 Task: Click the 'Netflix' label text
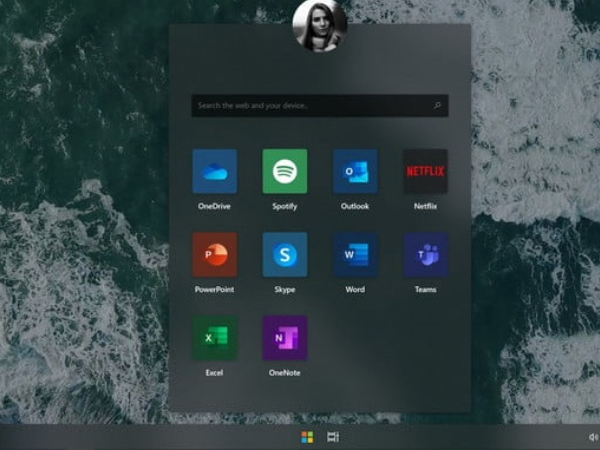pyautogui.click(x=426, y=206)
